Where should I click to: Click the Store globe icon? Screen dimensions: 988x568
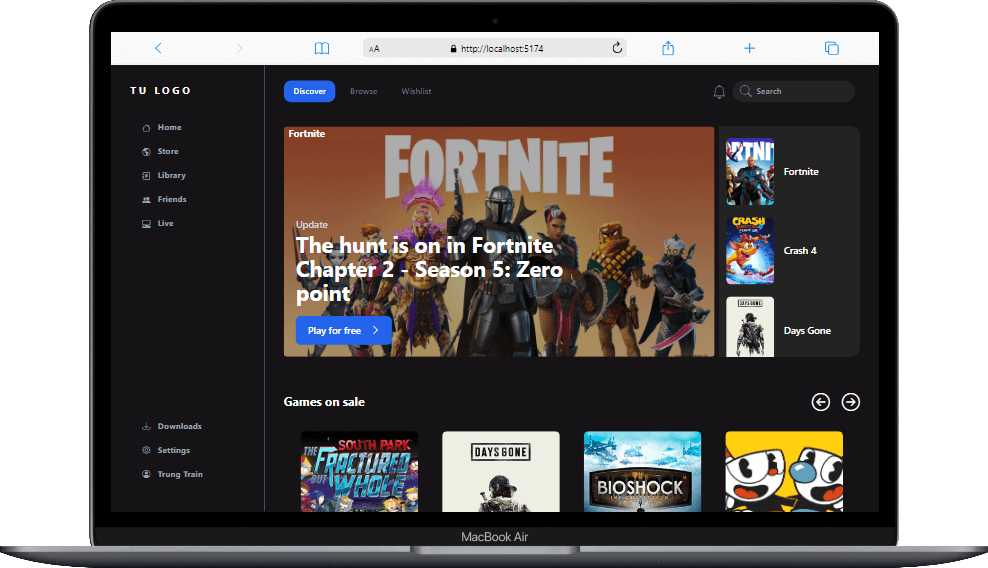(146, 152)
